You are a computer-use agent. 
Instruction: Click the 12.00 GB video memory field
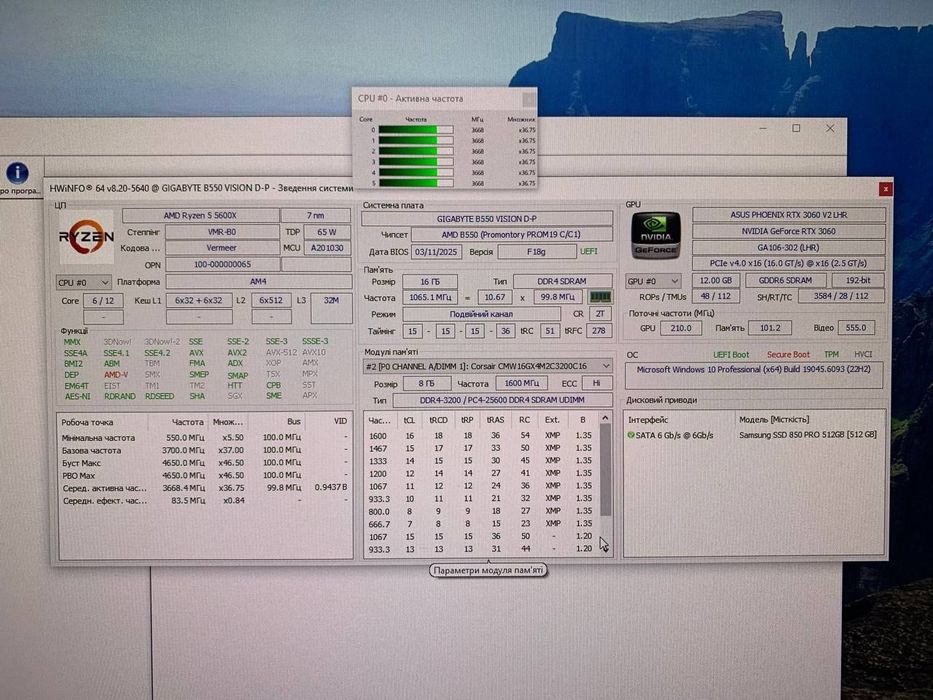[716, 280]
